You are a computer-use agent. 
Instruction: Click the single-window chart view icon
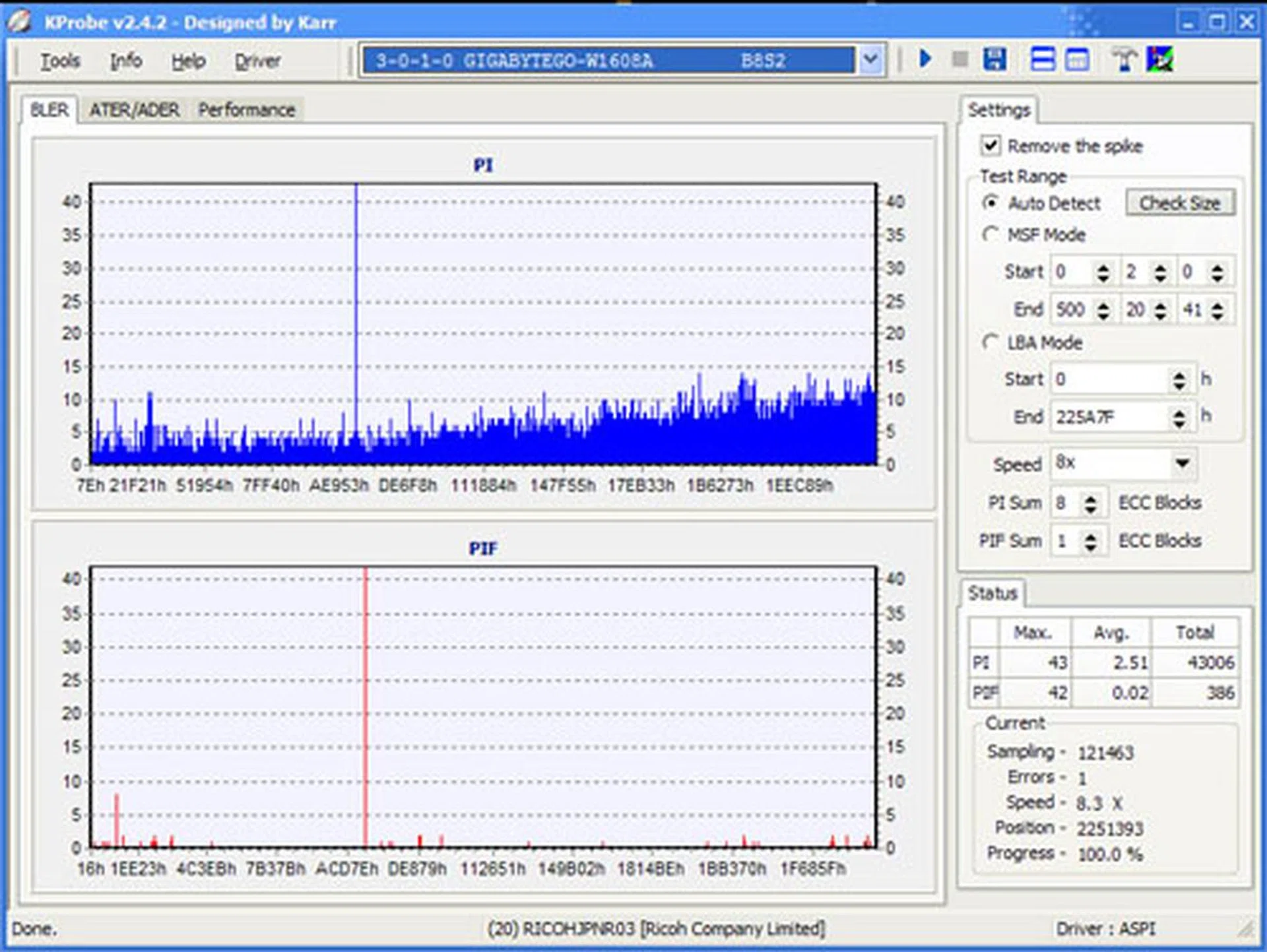click(1078, 59)
